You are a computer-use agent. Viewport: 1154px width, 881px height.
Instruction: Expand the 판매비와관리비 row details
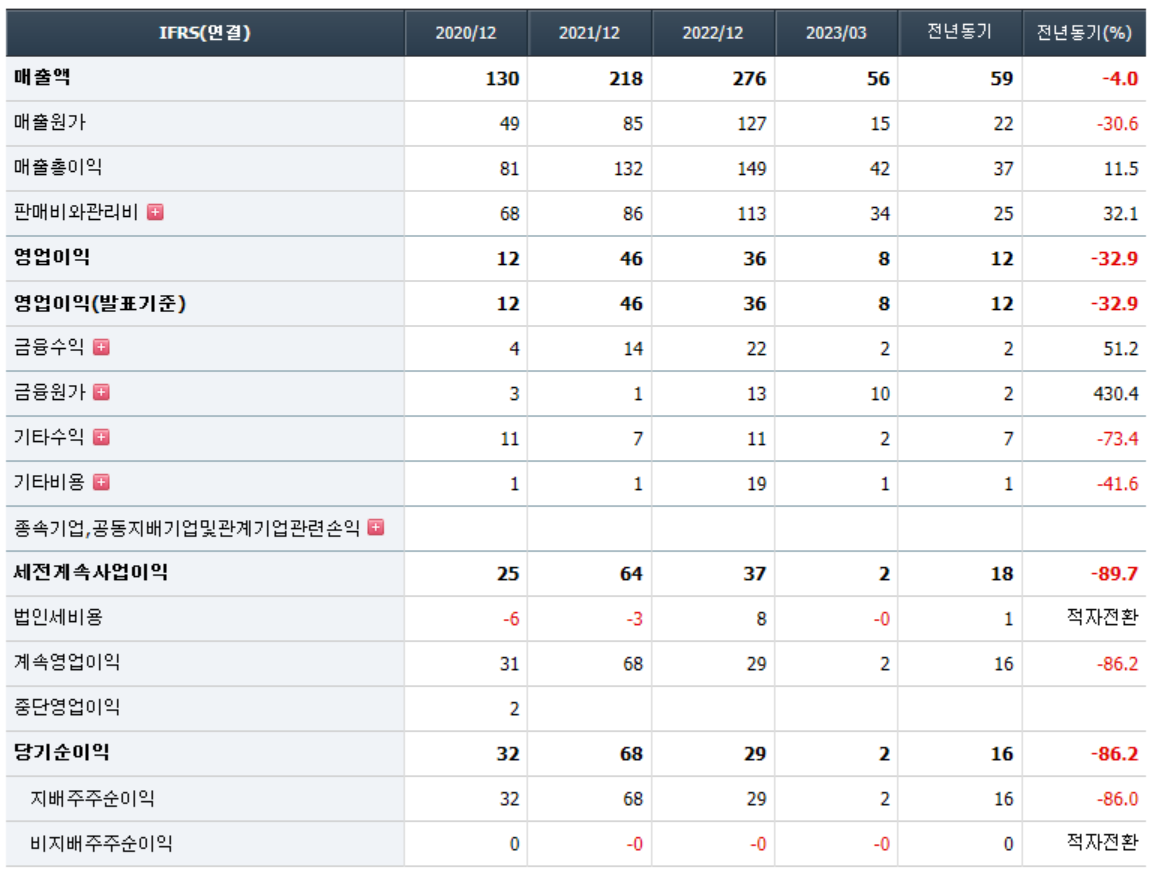pos(155,212)
